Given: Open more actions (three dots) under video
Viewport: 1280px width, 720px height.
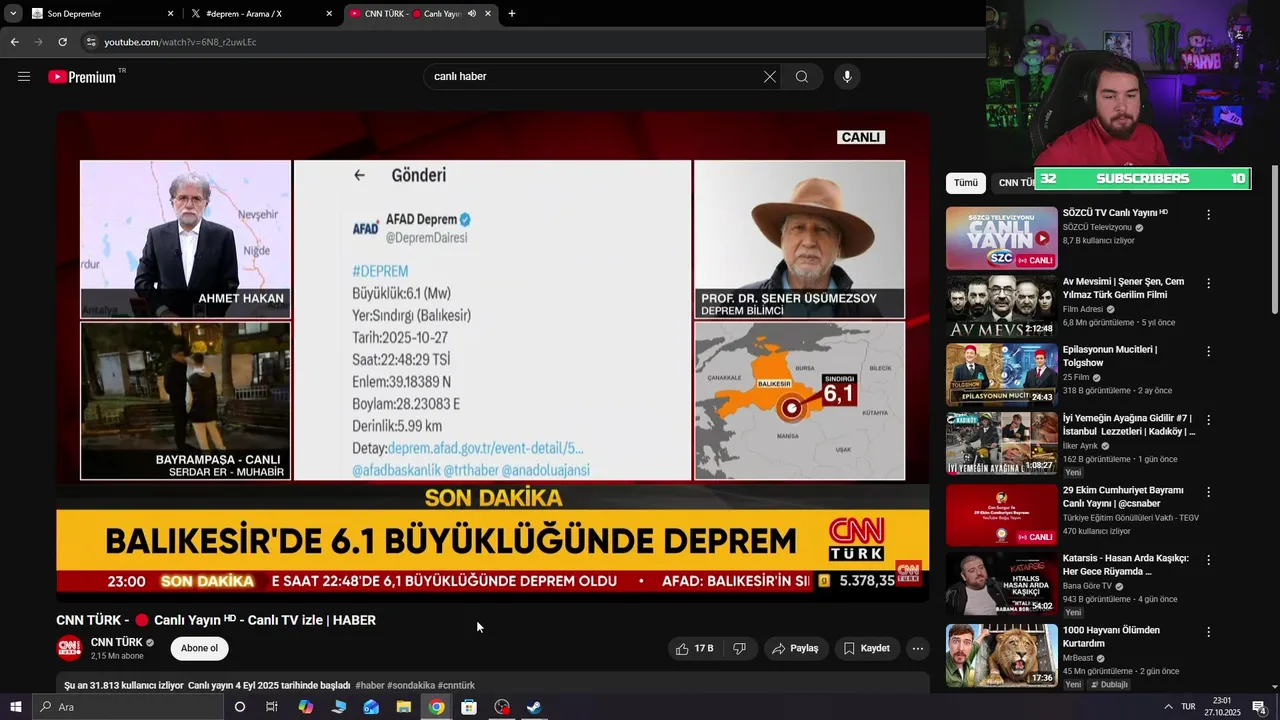Looking at the screenshot, I should coord(918,649).
